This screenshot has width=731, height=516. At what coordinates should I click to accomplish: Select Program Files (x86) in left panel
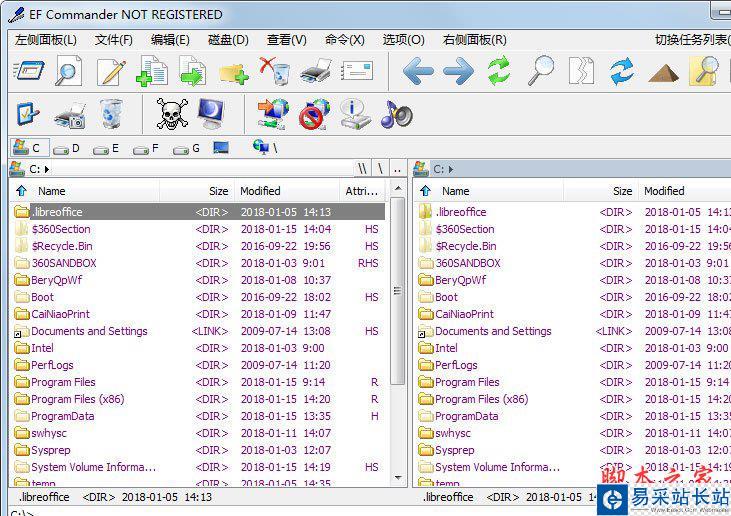pyautogui.click(x=198, y=399)
